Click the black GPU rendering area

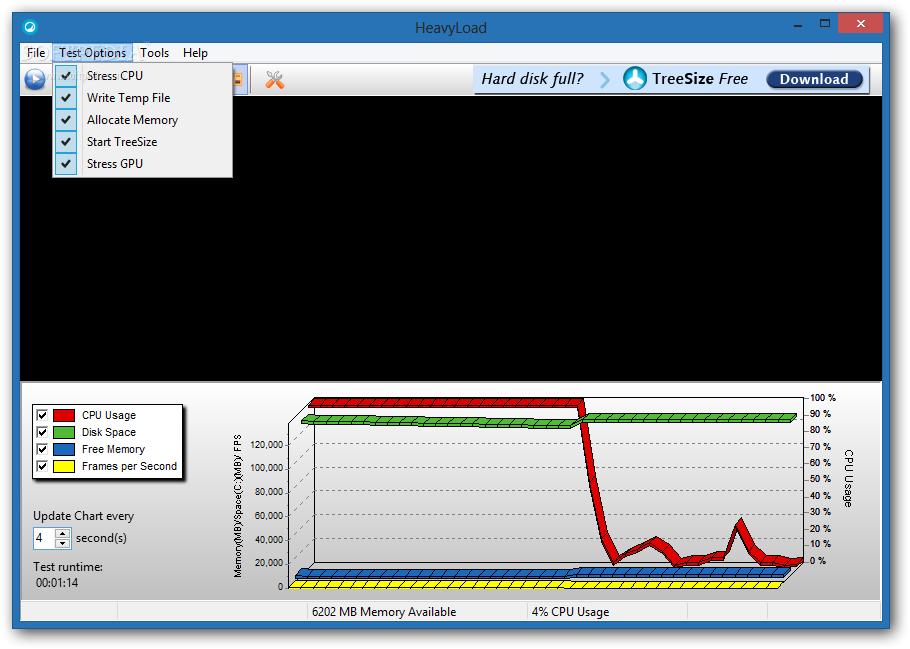click(x=450, y=238)
